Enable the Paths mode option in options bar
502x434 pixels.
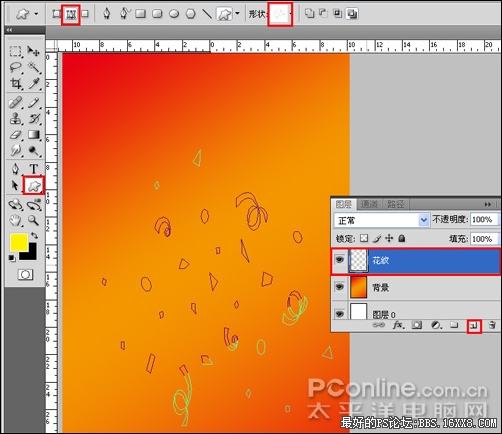coord(71,14)
